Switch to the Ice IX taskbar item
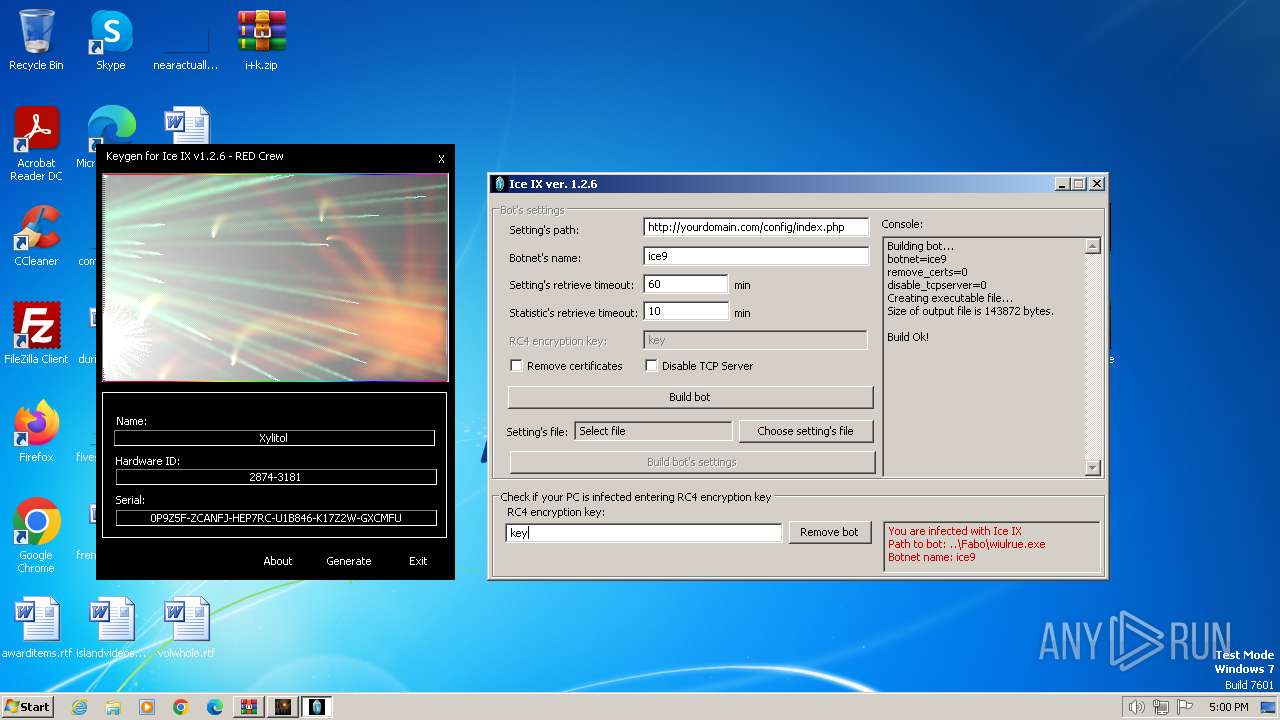This screenshot has width=1280, height=720. pyautogui.click(x=317, y=707)
